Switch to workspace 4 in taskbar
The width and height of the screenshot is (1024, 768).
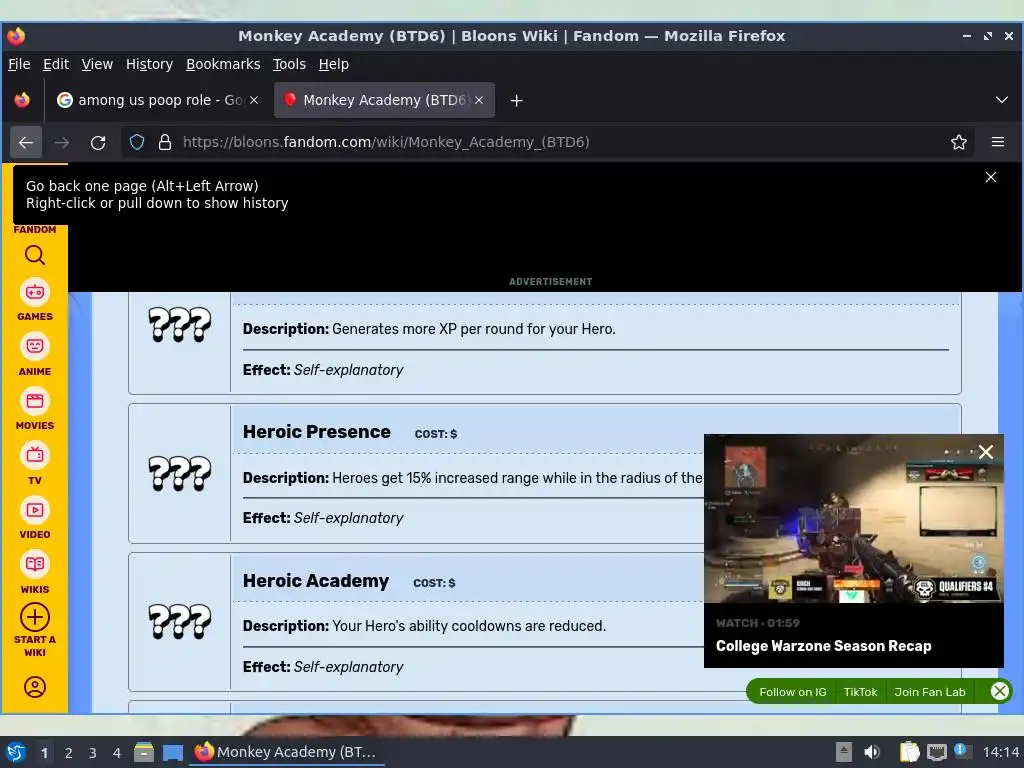point(116,753)
